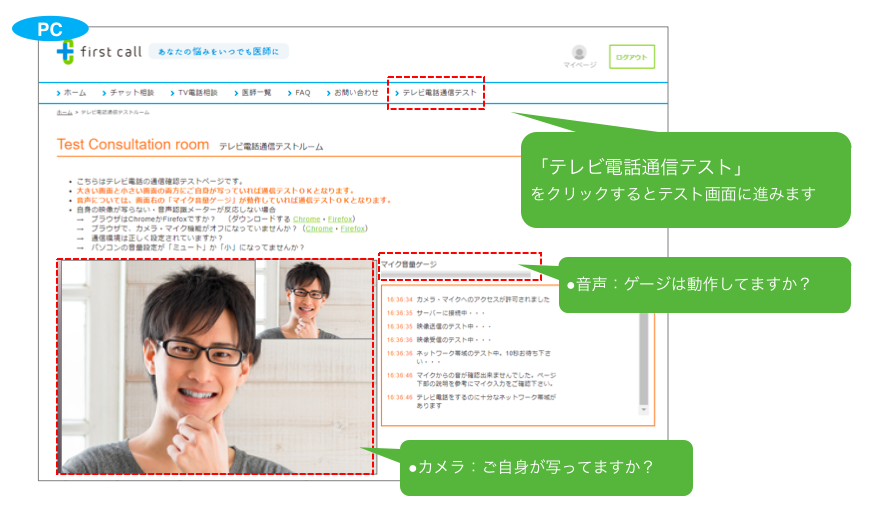Open the マイページ user avatar icon
The image size is (870, 518).
[x=579, y=53]
